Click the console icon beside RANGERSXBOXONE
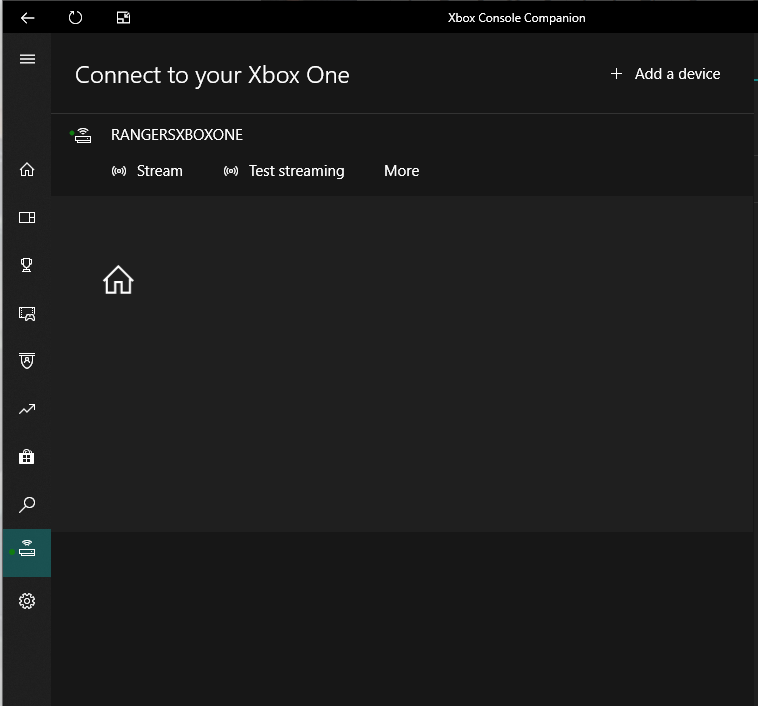Image resolution: width=758 pixels, height=706 pixels. tap(82, 135)
